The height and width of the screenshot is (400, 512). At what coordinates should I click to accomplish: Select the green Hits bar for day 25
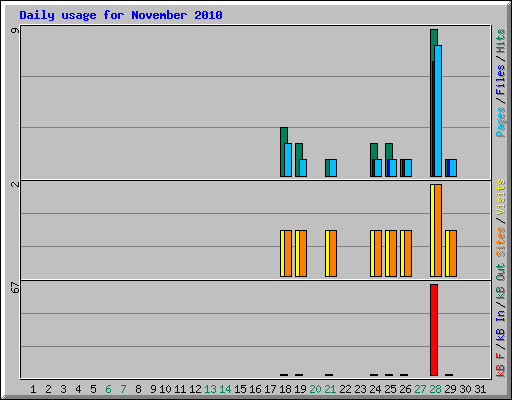tap(388, 160)
